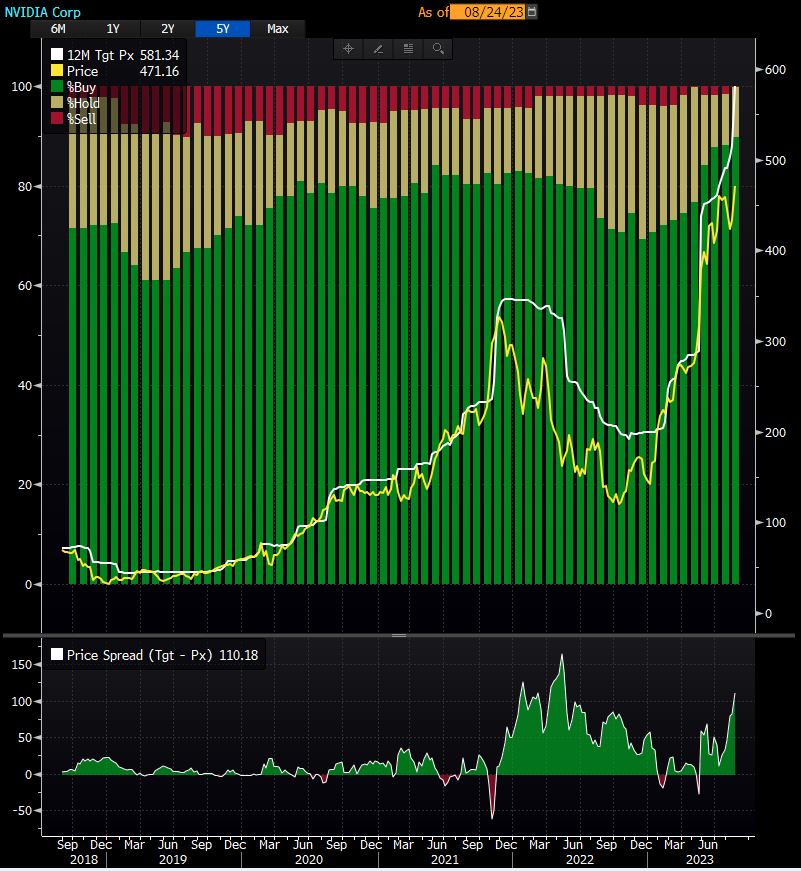The width and height of the screenshot is (801, 871).
Task: Select the 5Y range tab
Action: point(223,29)
